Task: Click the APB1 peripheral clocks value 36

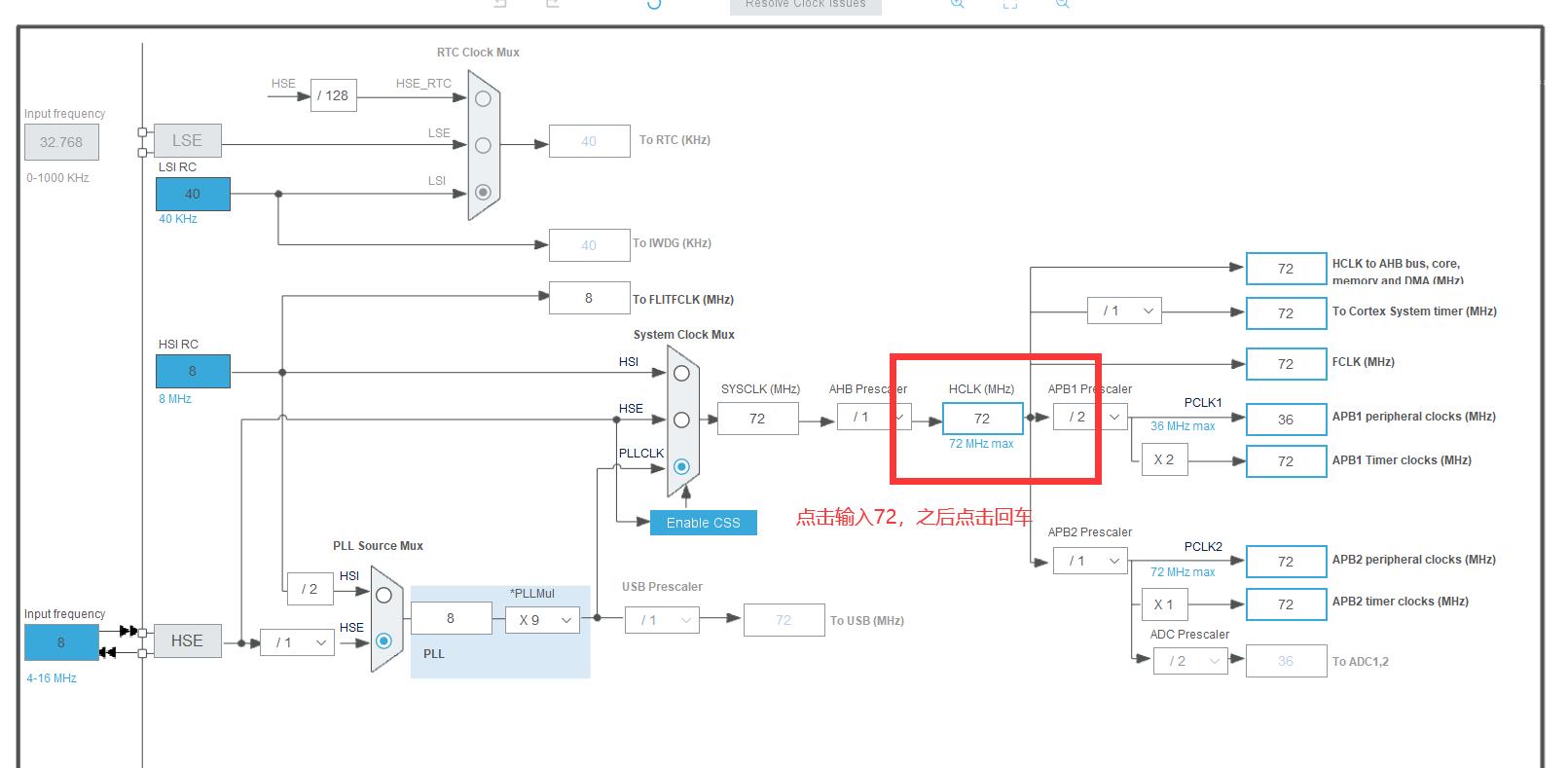Action: point(1286,420)
